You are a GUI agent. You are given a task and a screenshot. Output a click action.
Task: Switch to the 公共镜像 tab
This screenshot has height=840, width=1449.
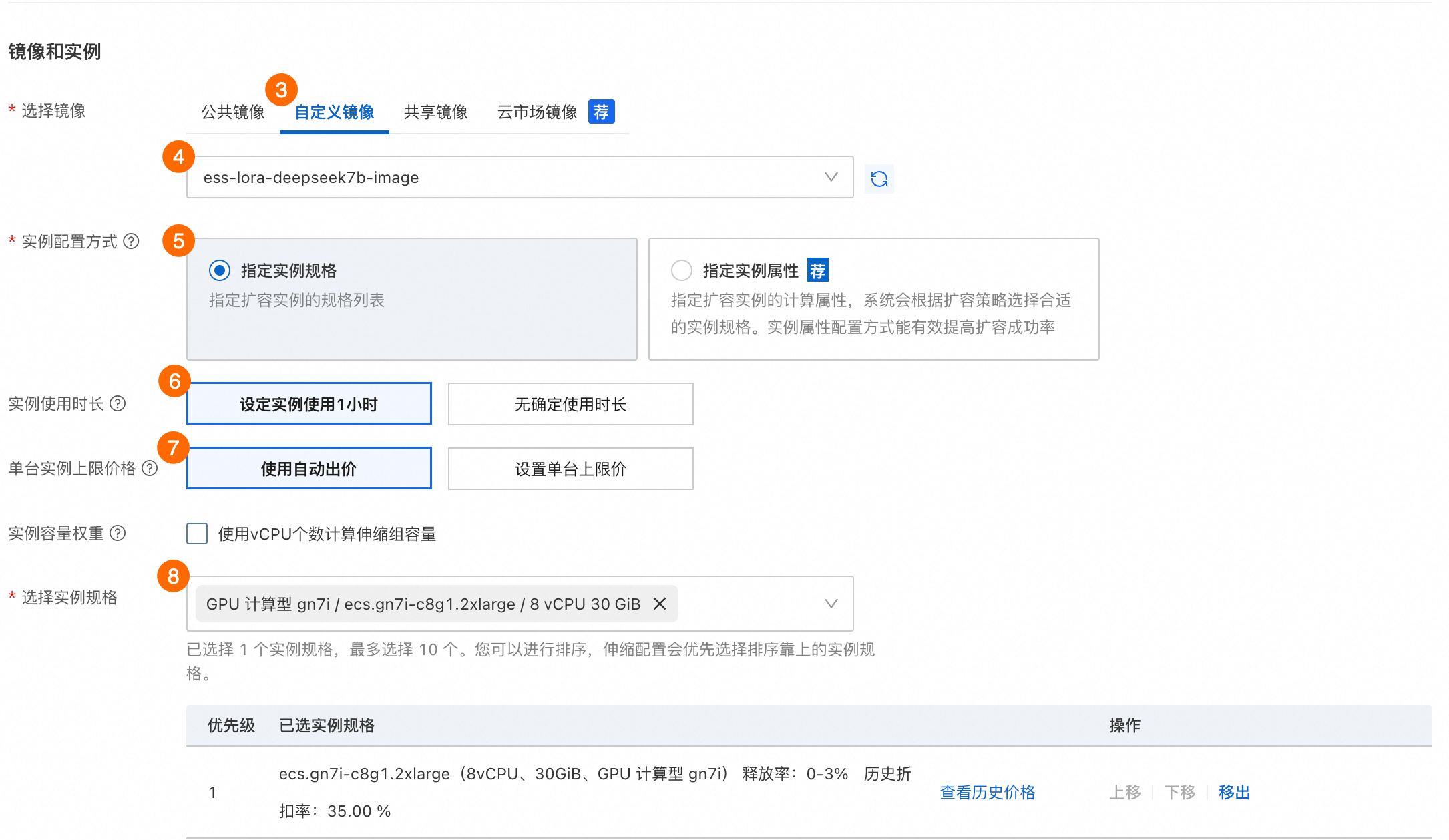pos(233,112)
